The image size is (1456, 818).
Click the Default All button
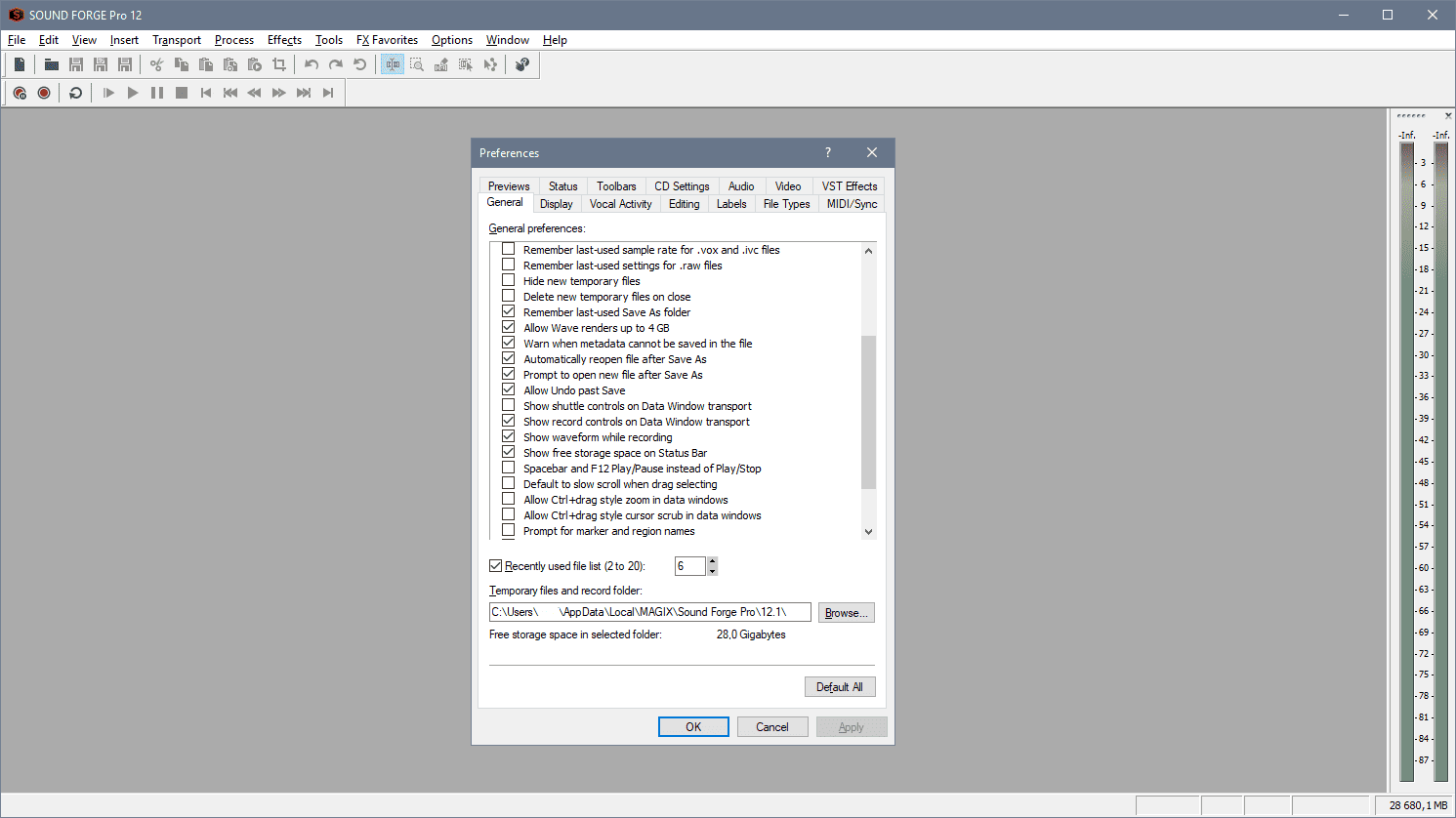[840, 687]
